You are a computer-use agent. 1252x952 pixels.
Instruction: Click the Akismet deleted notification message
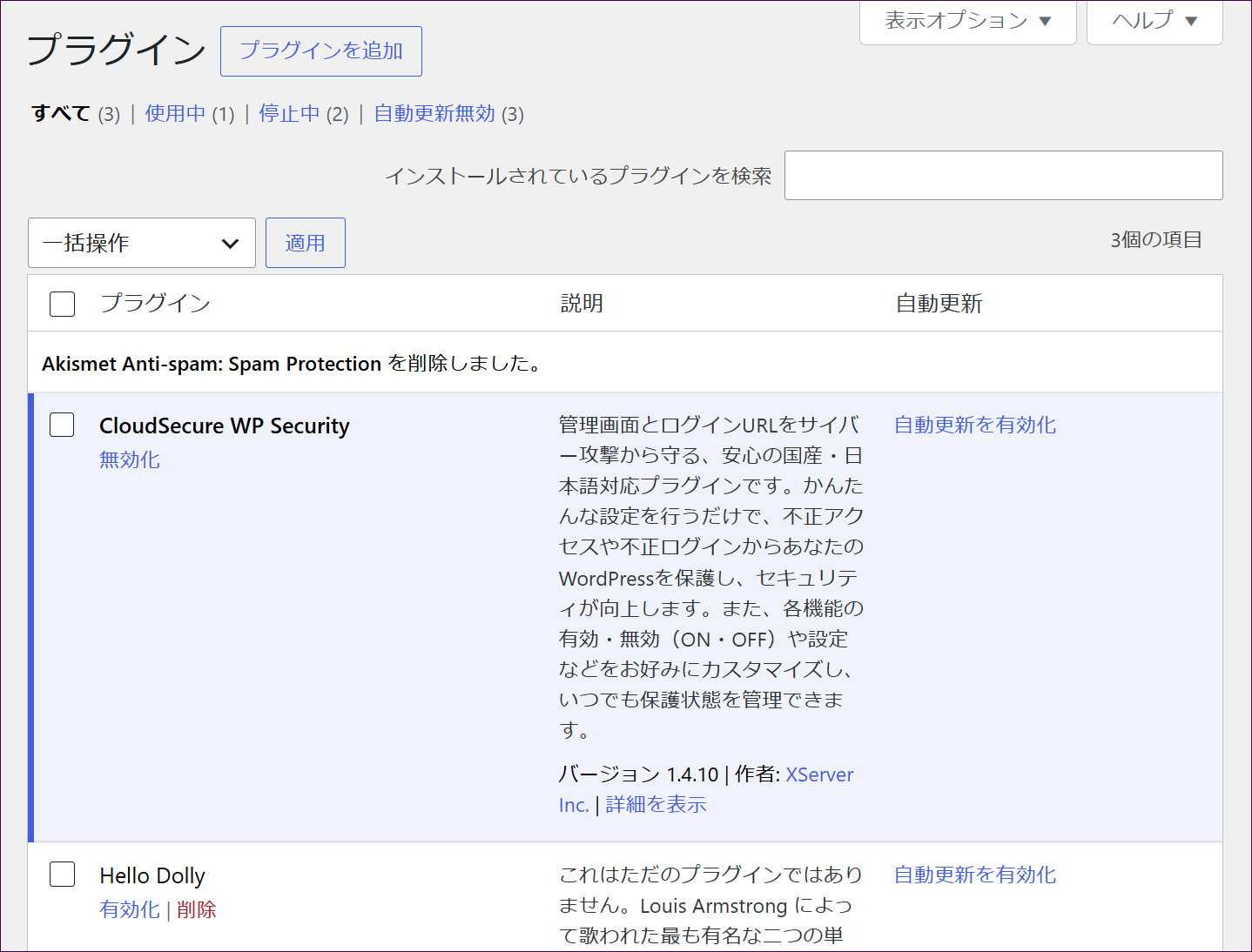click(293, 364)
